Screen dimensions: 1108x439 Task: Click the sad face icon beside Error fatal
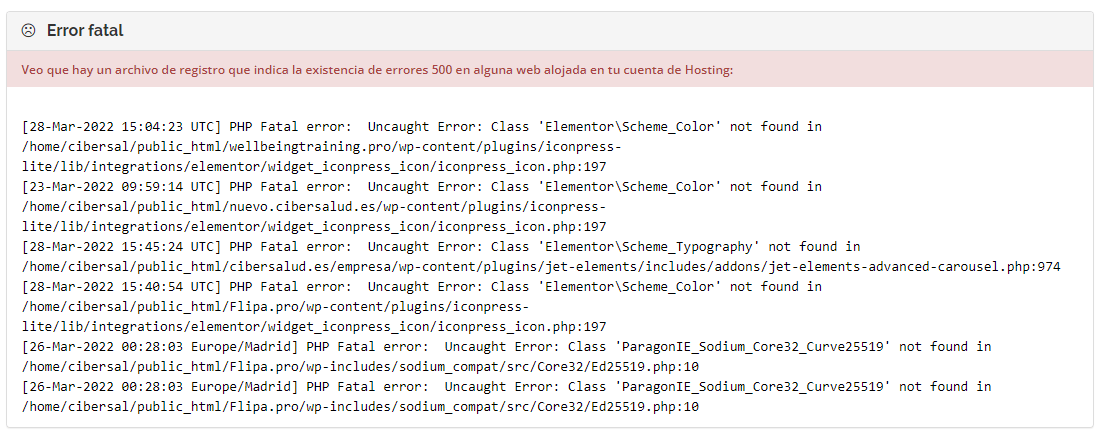28,30
